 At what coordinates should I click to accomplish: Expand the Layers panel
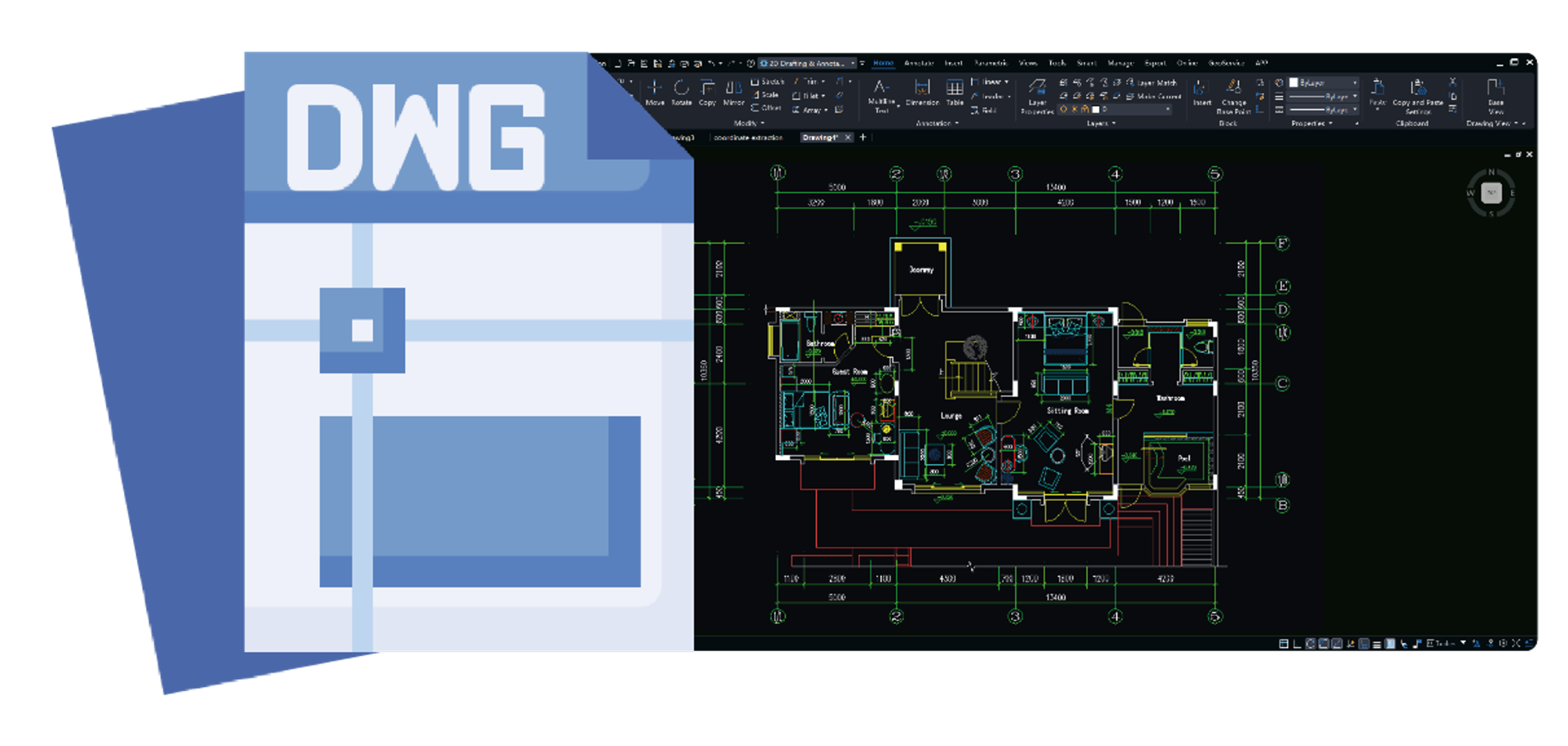coord(1100,123)
